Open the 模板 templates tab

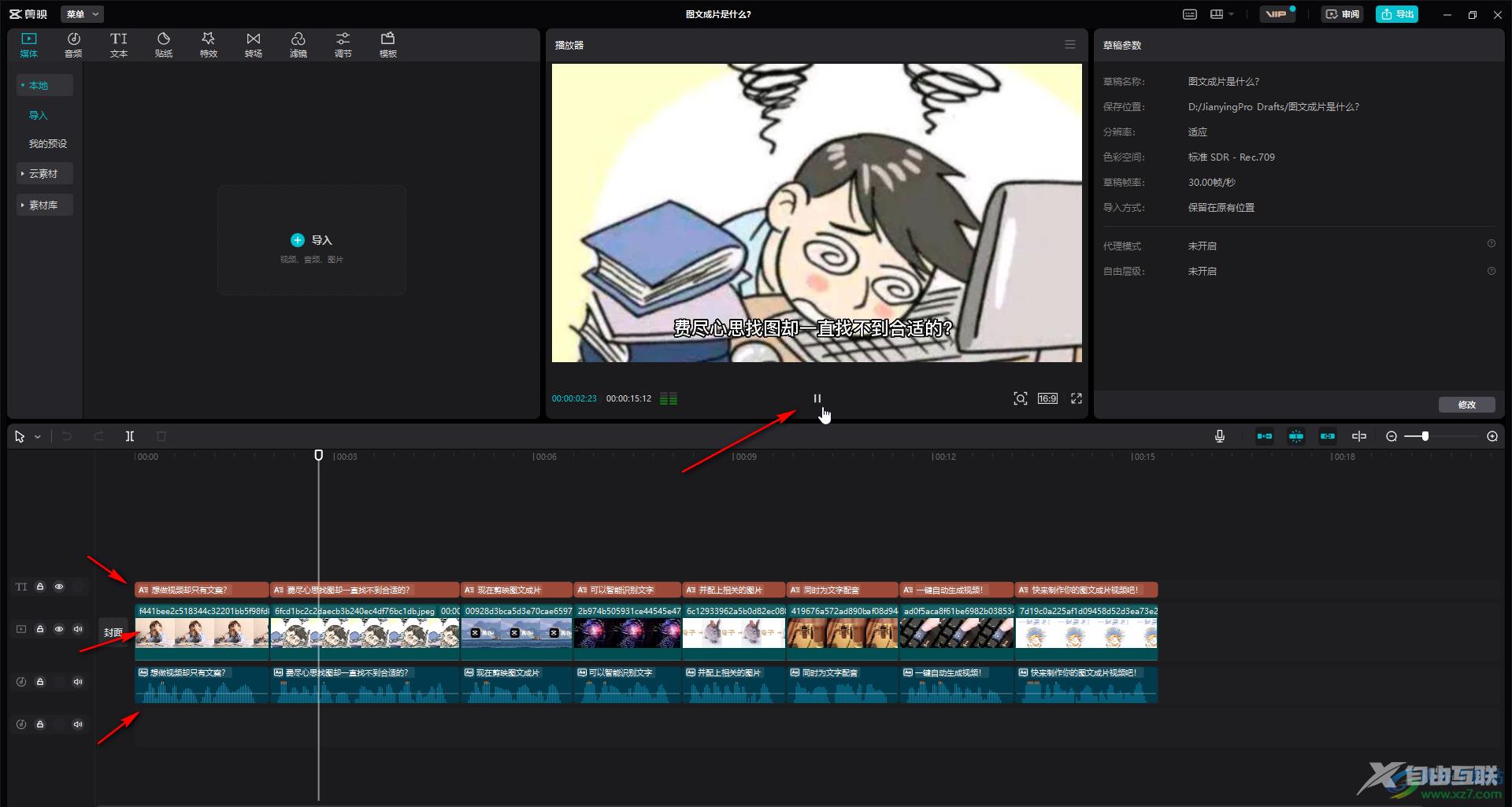tap(388, 45)
